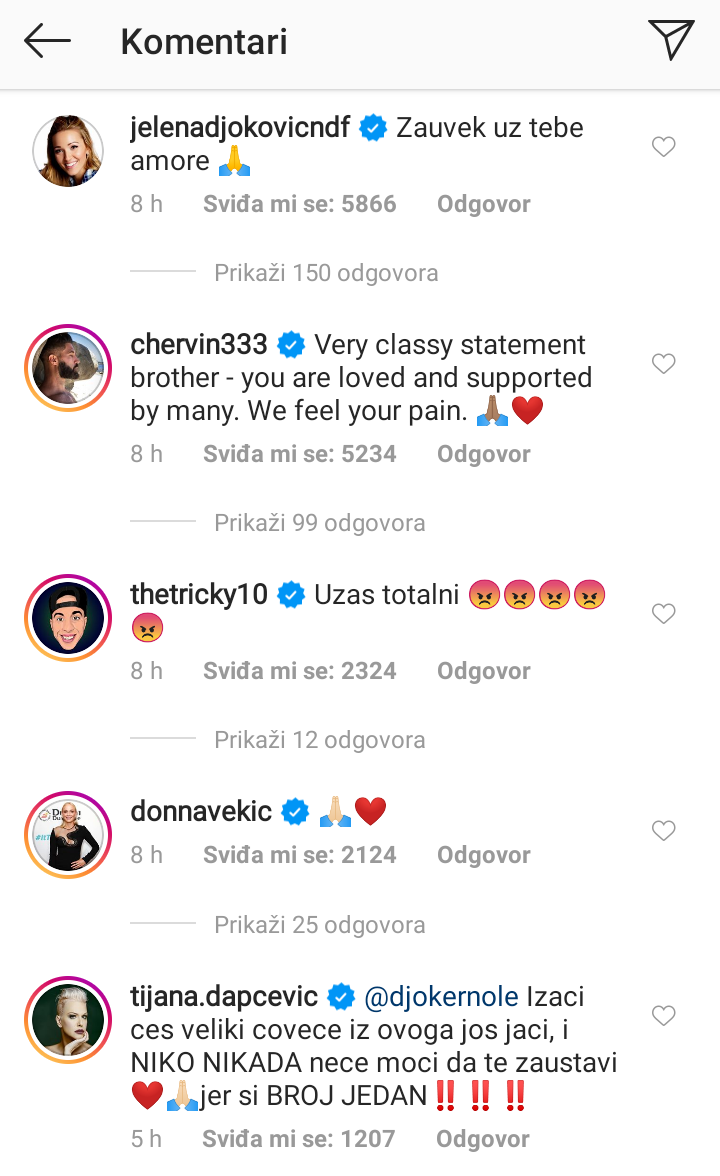
Task: Open jelenadjokovicndf's profile picture
Action: pos(68,151)
